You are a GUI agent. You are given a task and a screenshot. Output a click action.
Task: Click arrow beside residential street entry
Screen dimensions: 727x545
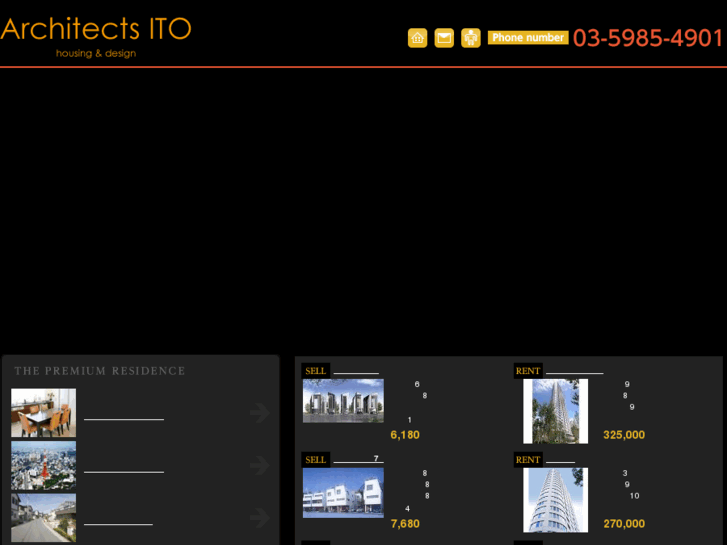click(x=260, y=518)
